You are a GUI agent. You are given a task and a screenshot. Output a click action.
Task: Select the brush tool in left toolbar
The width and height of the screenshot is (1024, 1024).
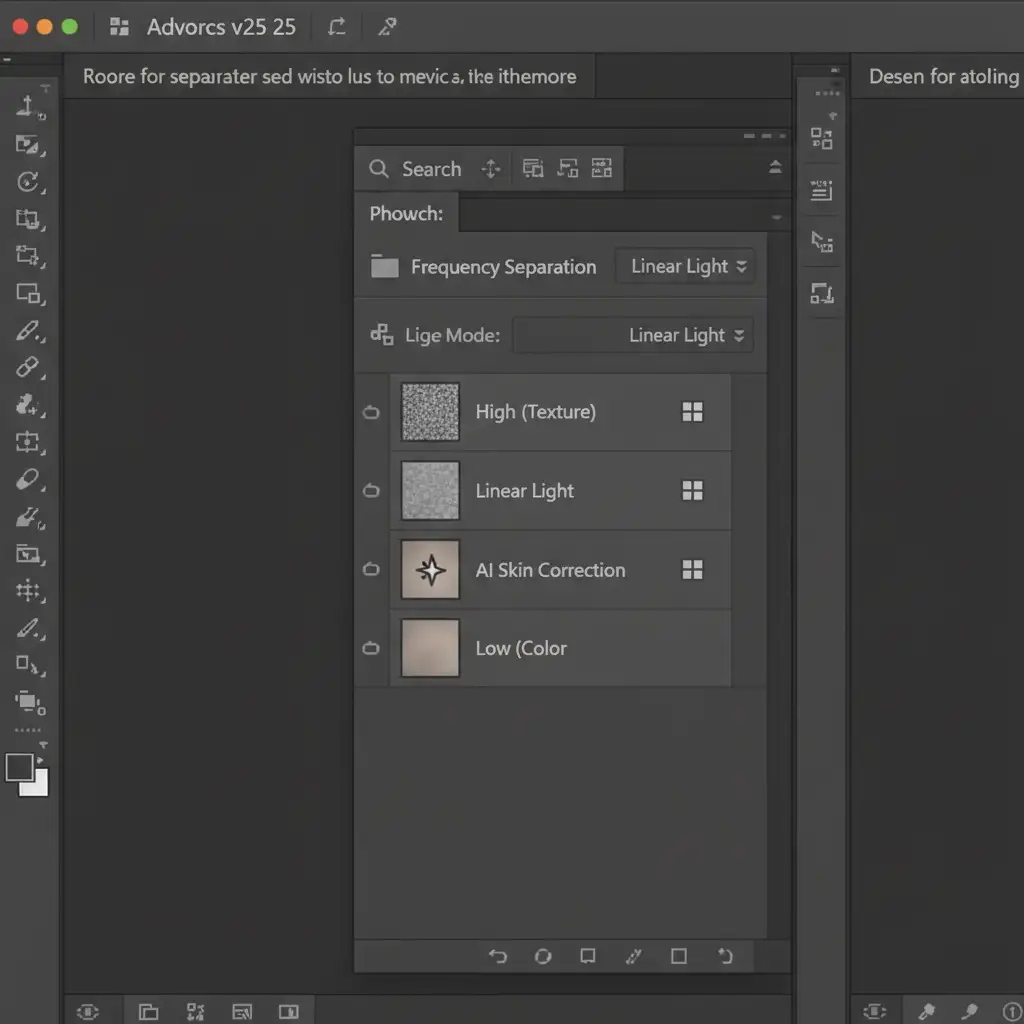pyautogui.click(x=28, y=329)
